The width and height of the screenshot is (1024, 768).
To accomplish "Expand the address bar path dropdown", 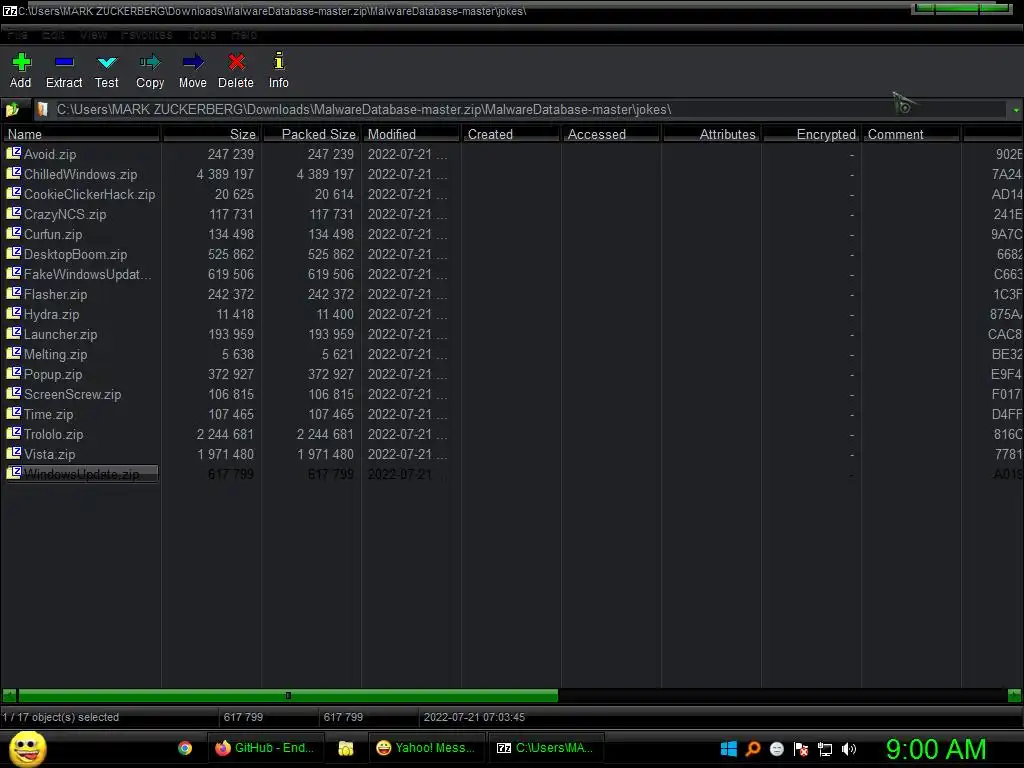I will click(1016, 110).
